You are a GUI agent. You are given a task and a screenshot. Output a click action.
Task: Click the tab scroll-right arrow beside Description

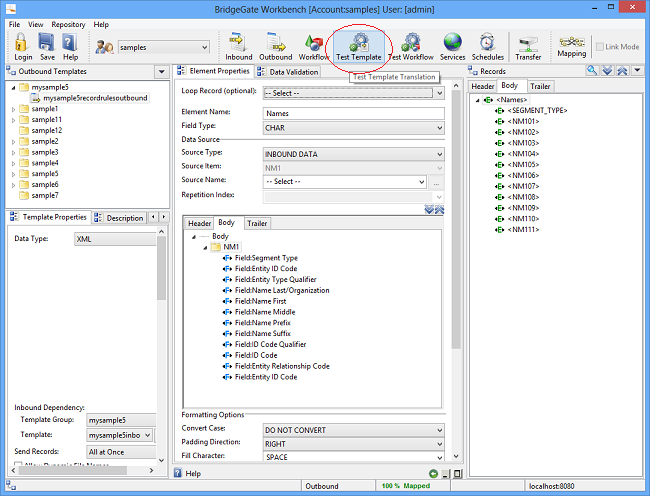tap(164, 217)
